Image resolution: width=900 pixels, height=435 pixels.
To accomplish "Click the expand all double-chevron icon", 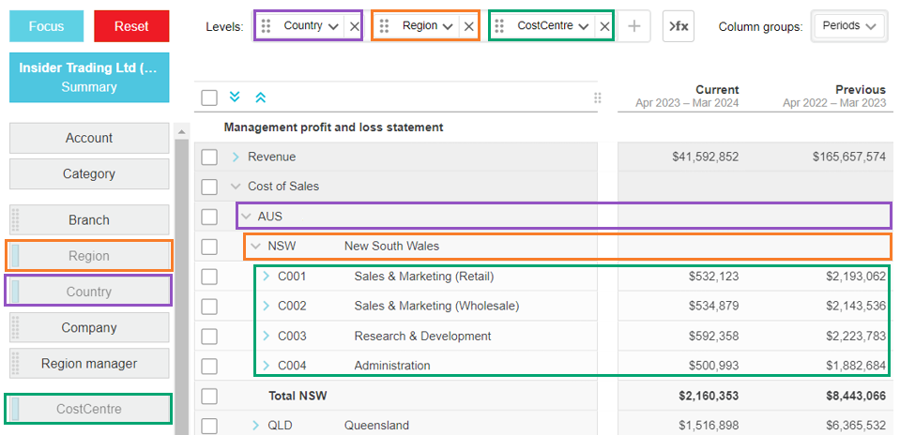I will [x=235, y=97].
